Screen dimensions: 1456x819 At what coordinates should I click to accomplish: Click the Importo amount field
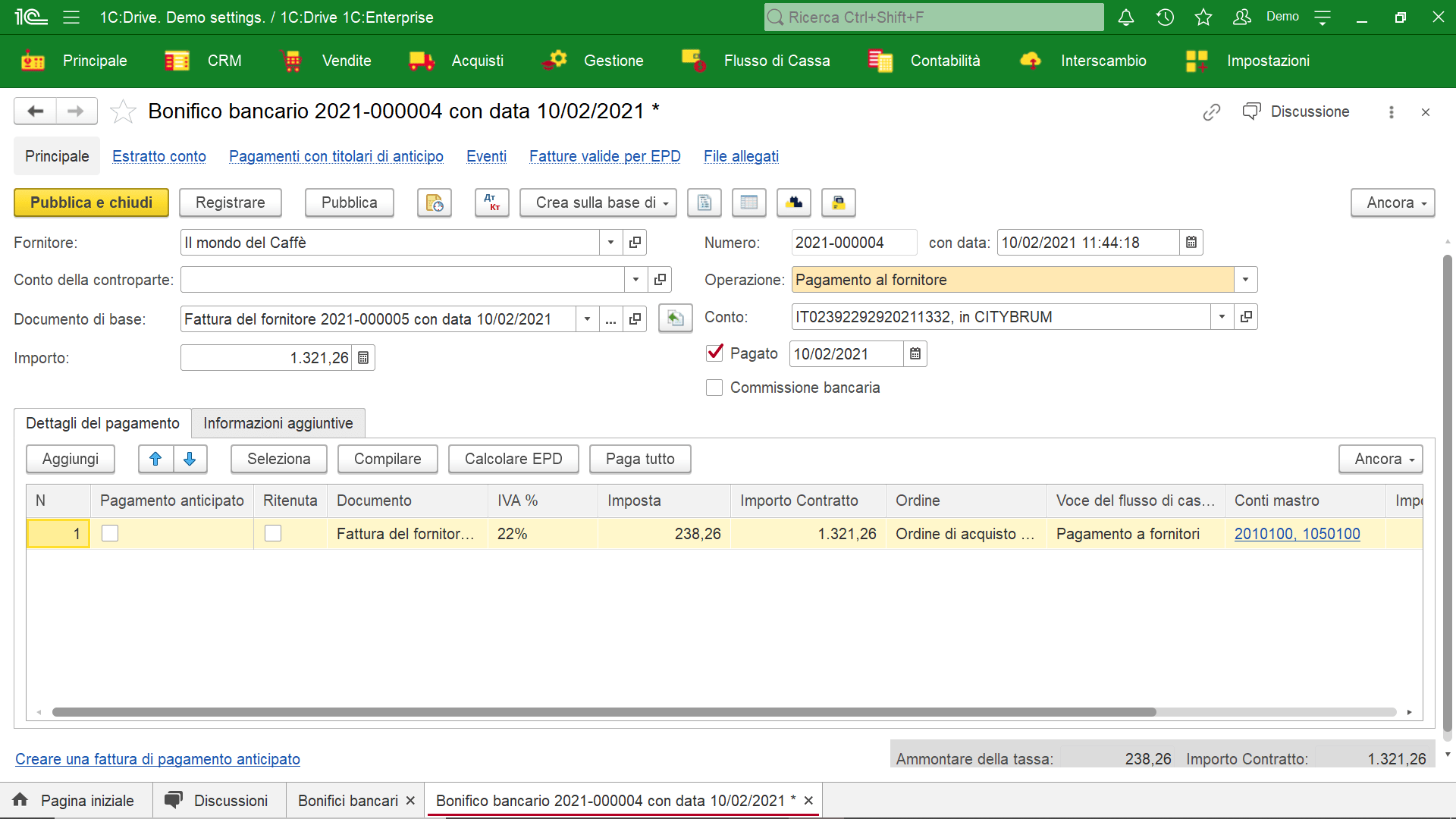point(266,358)
